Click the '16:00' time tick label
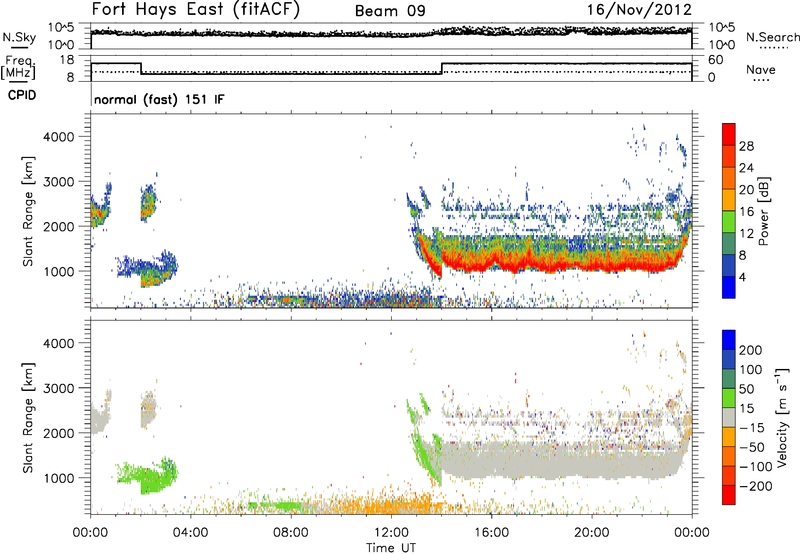Screen dimensions: 800x554 (x=491, y=533)
